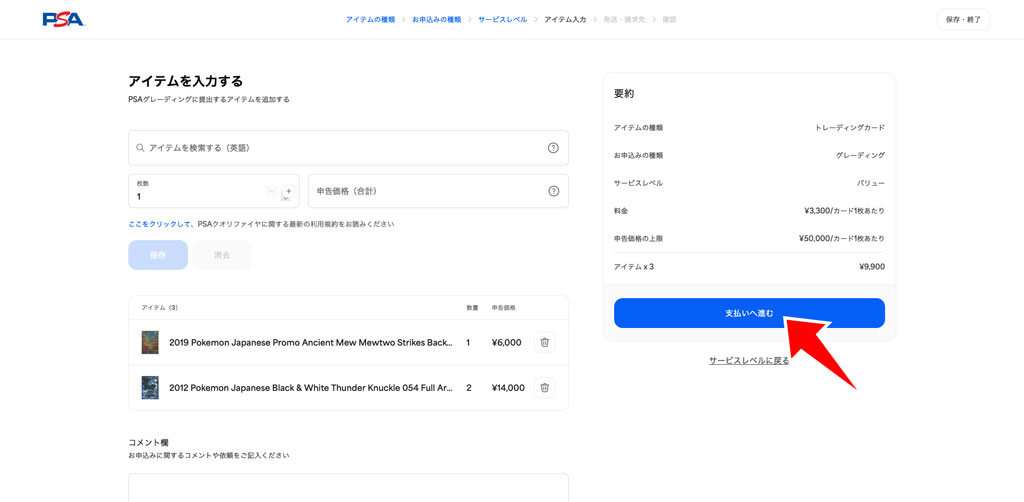
Task: Click トレーディングカード summary value
Action: [x=850, y=128]
